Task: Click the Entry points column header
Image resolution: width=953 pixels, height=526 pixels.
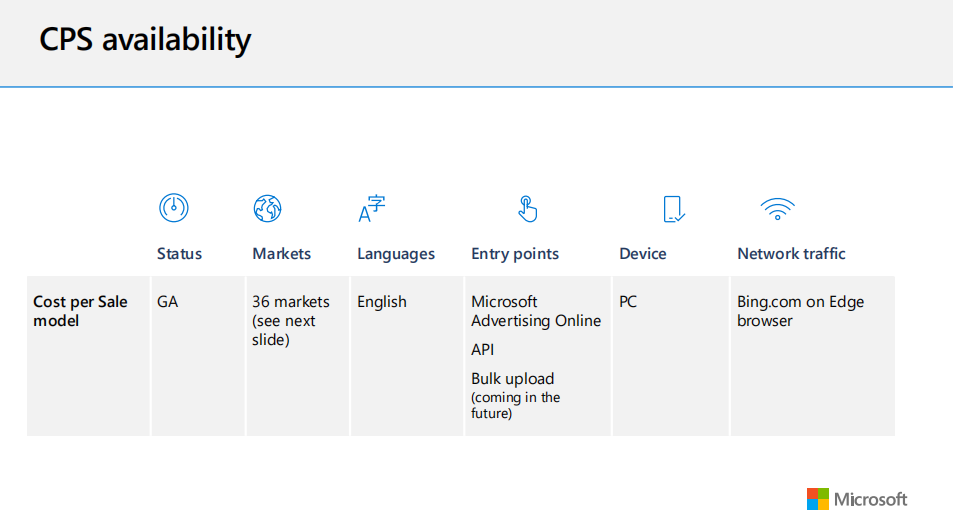Action: [x=515, y=254]
